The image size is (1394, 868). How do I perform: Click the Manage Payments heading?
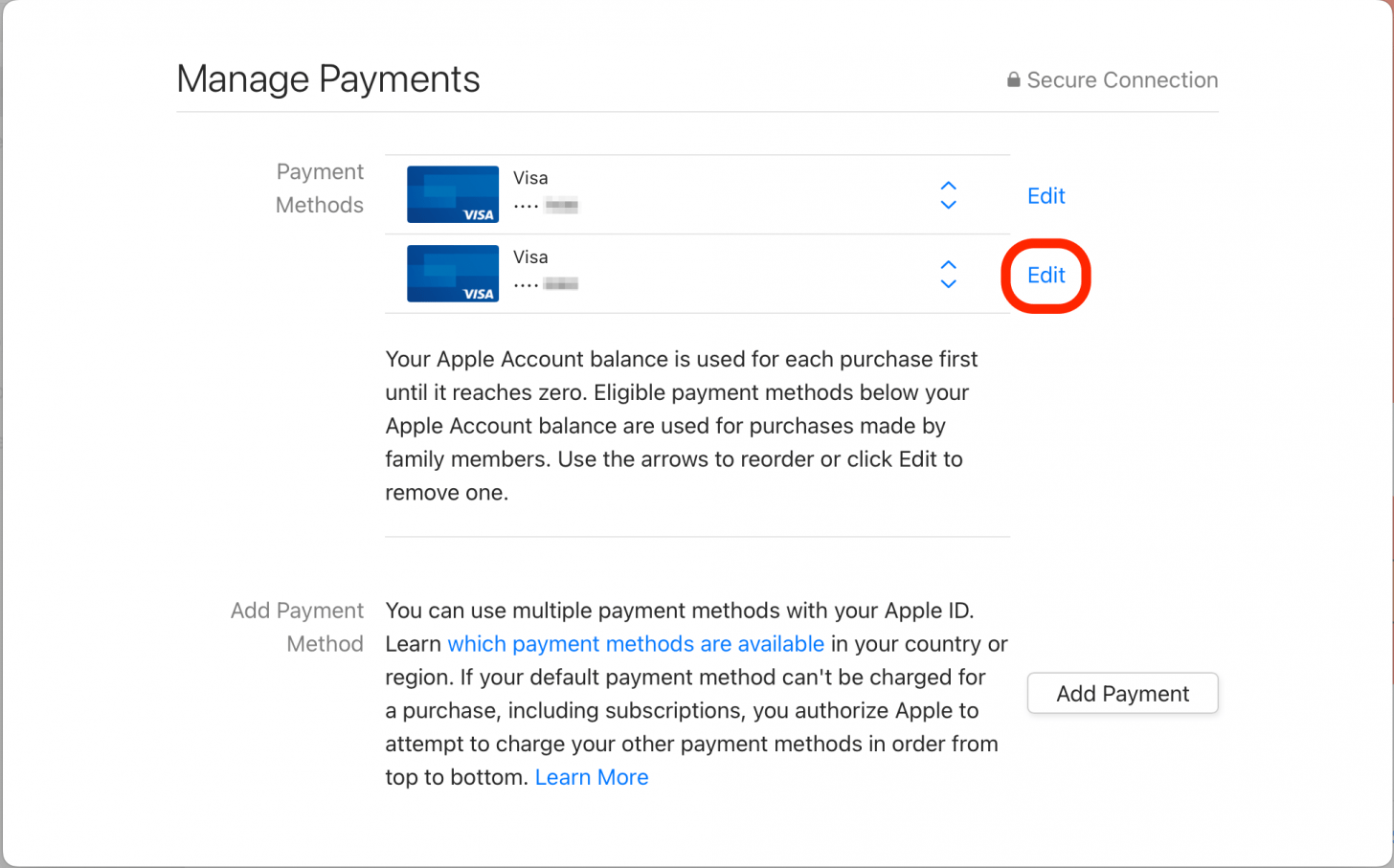tap(327, 78)
